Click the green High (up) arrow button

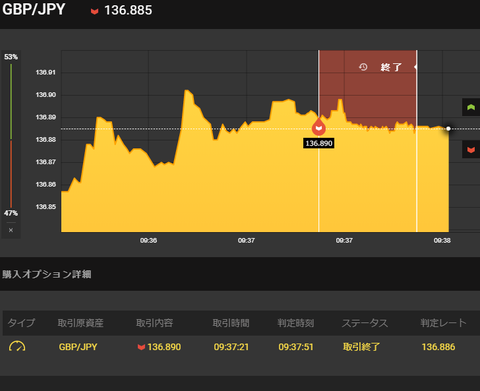click(471, 107)
